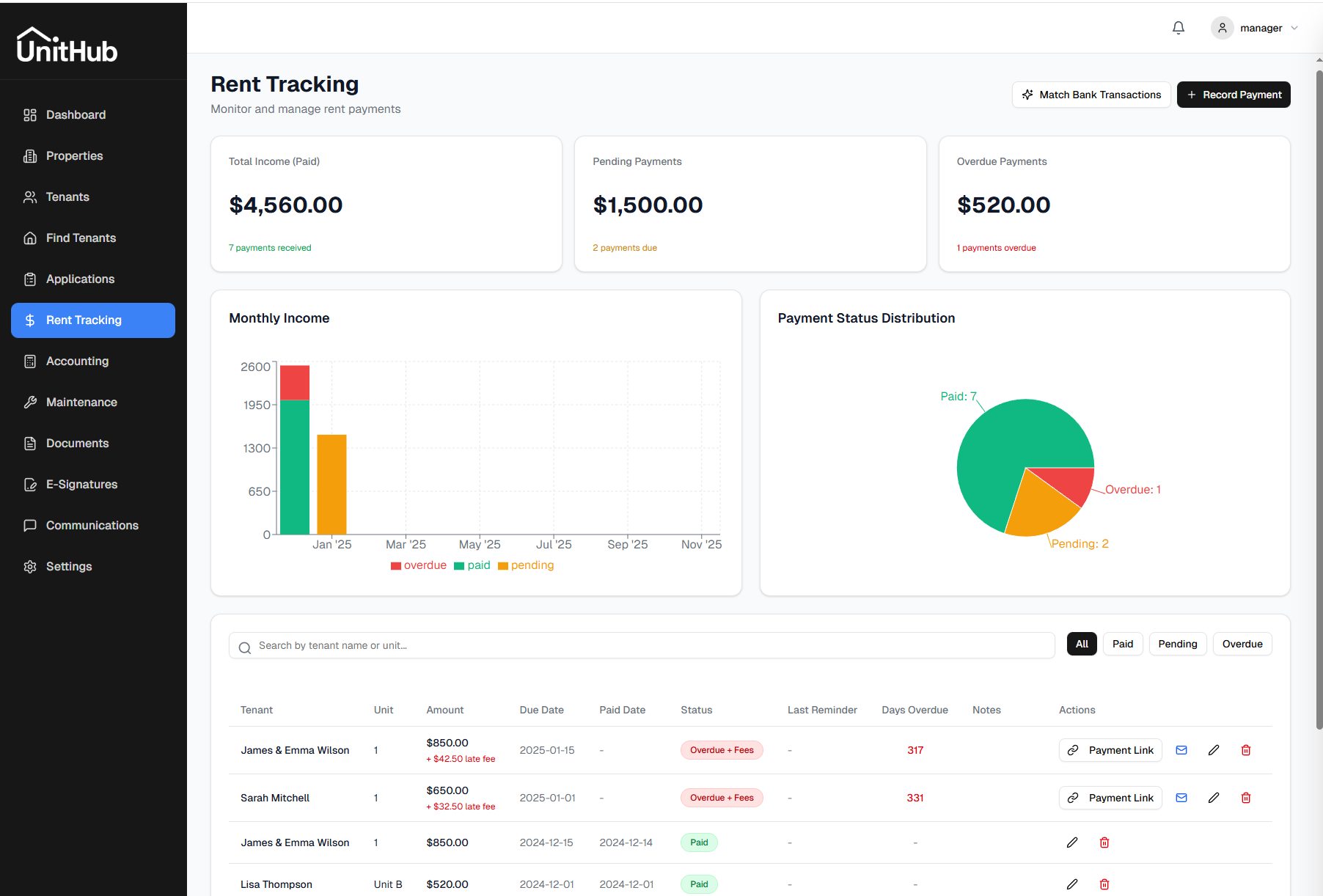
Task: Send email reminder to Sarah Mitchell
Action: [1181, 798]
